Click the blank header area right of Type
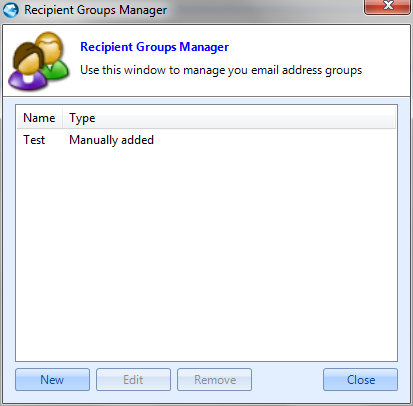 [248, 118]
